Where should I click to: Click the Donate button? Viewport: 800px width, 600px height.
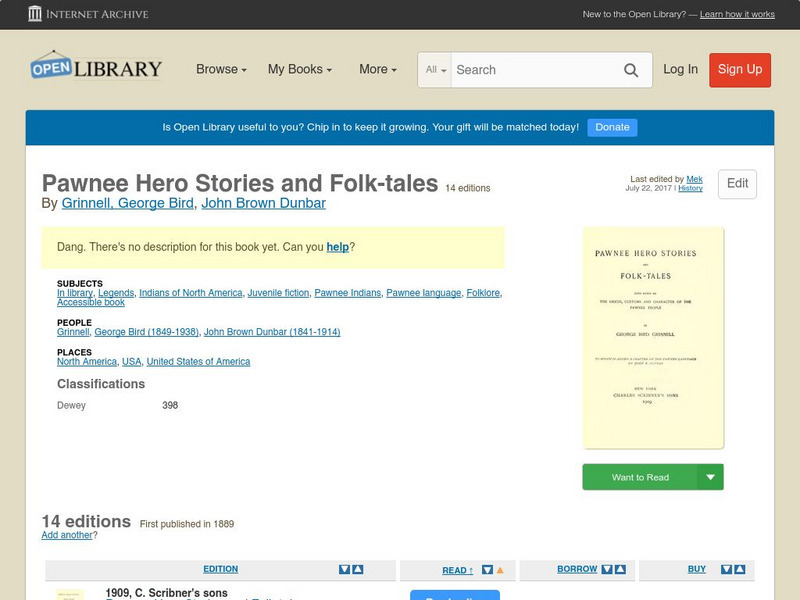pos(611,127)
